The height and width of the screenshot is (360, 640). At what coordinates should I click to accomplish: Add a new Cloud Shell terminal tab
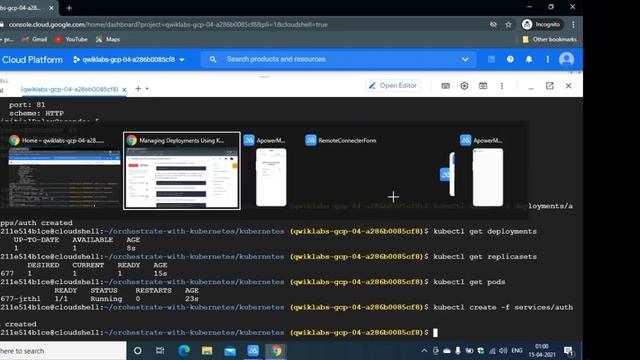tap(138, 89)
